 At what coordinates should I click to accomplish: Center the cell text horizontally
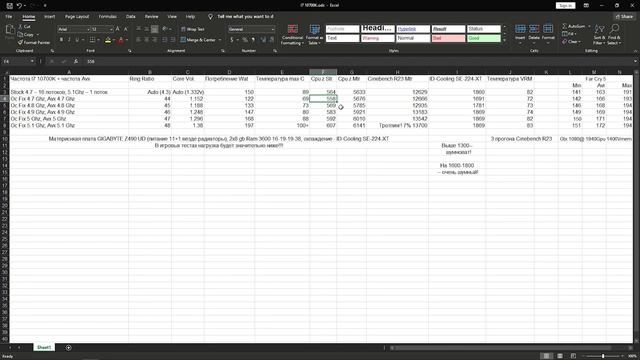[147, 40]
